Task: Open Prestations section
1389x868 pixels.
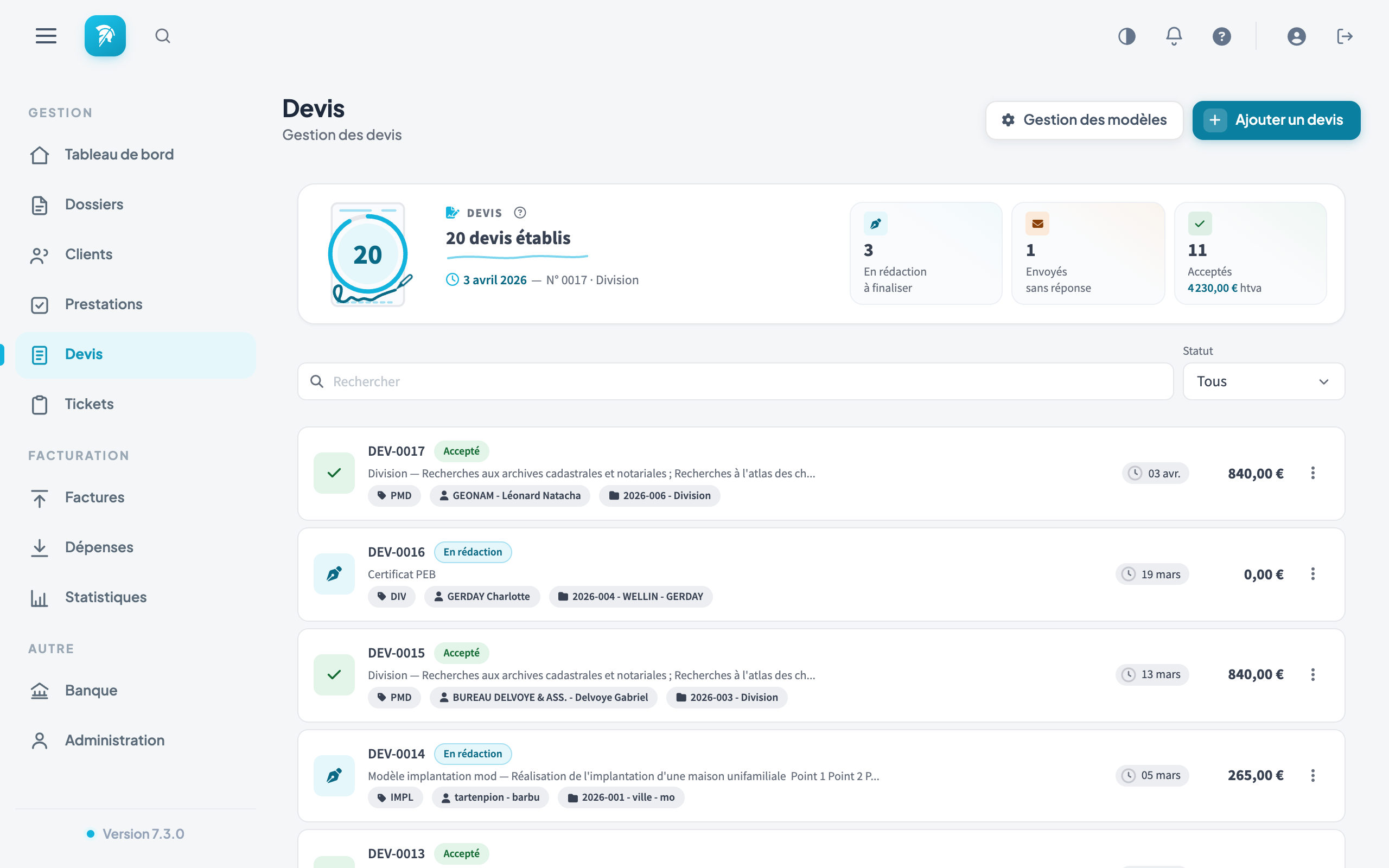Action: (x=136, y=305)
